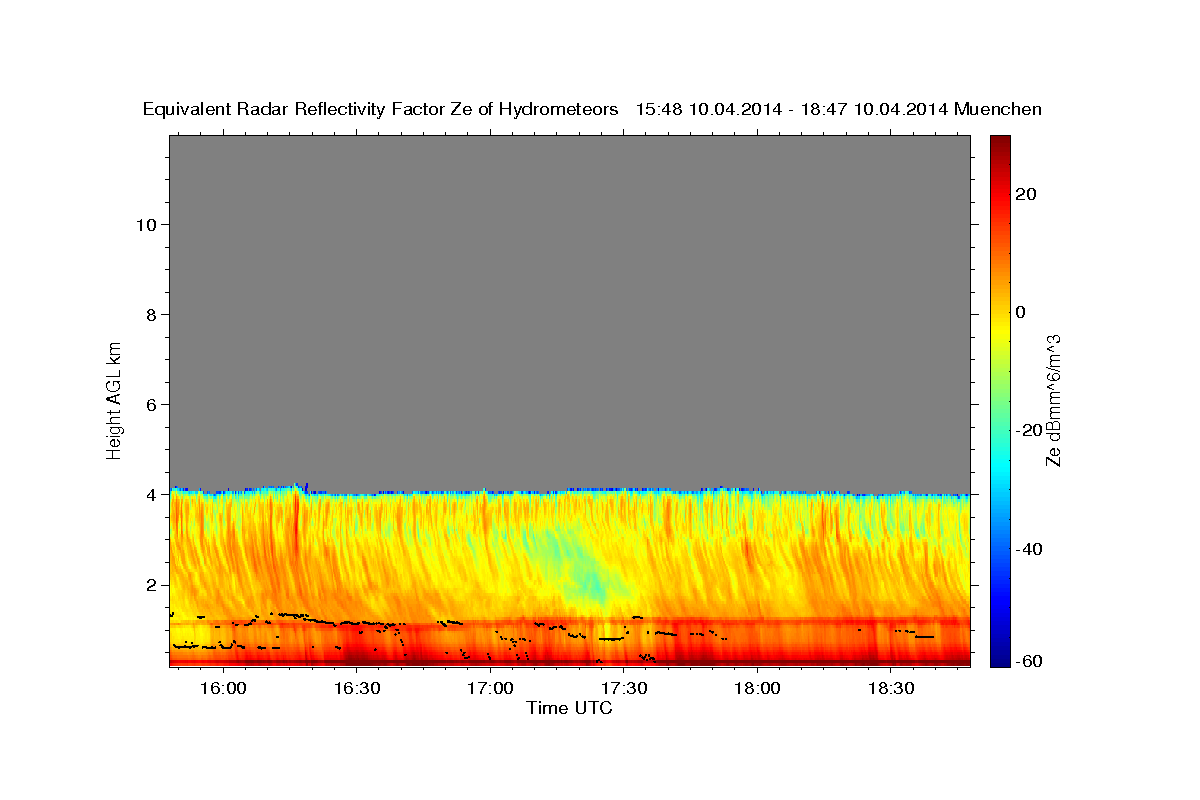Image resolution: width=1200 pixels, height=800 pixels.
Task: Click the '18:00' time tick label
Action: [x=757, y=689]
